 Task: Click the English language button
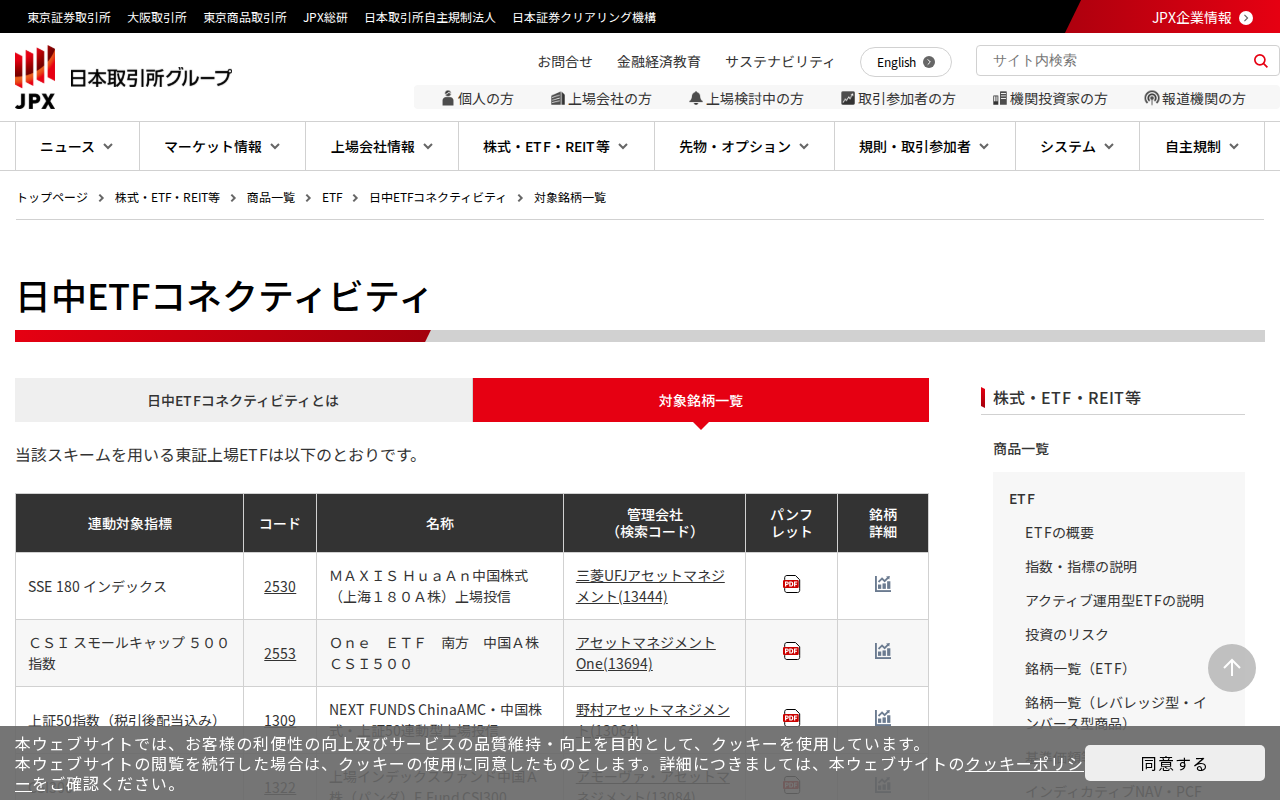tap(906, 62)
